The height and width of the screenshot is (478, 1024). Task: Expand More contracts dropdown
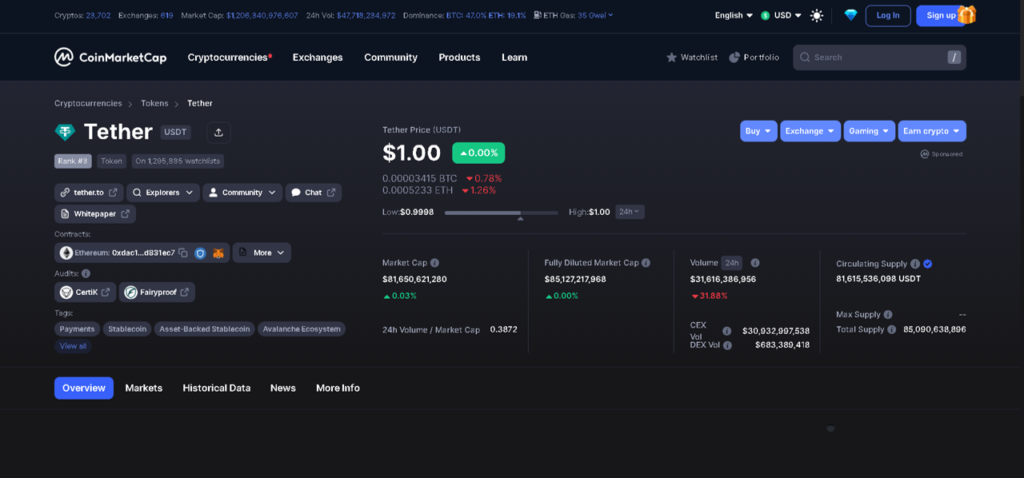coord(262,253)
